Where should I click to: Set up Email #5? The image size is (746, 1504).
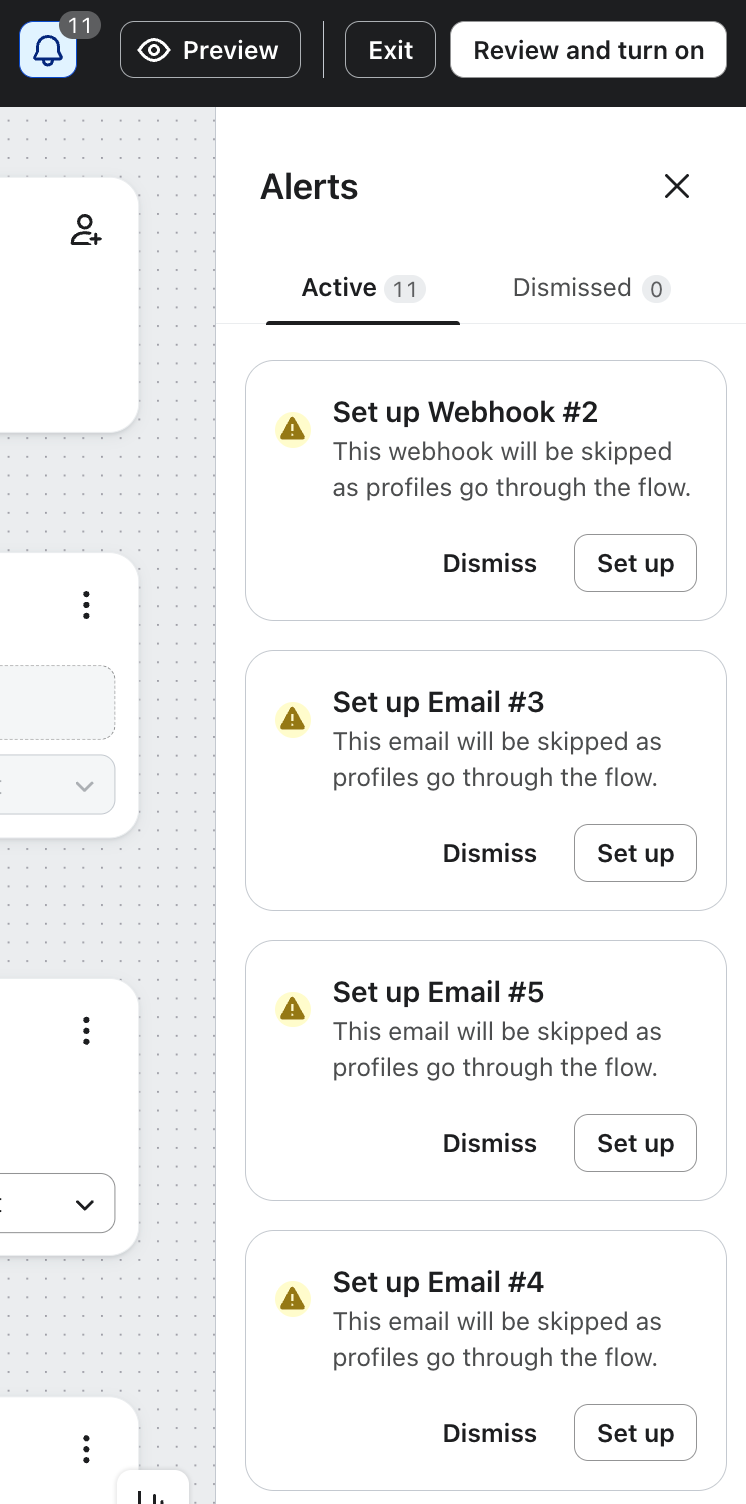click(635, 1143)
